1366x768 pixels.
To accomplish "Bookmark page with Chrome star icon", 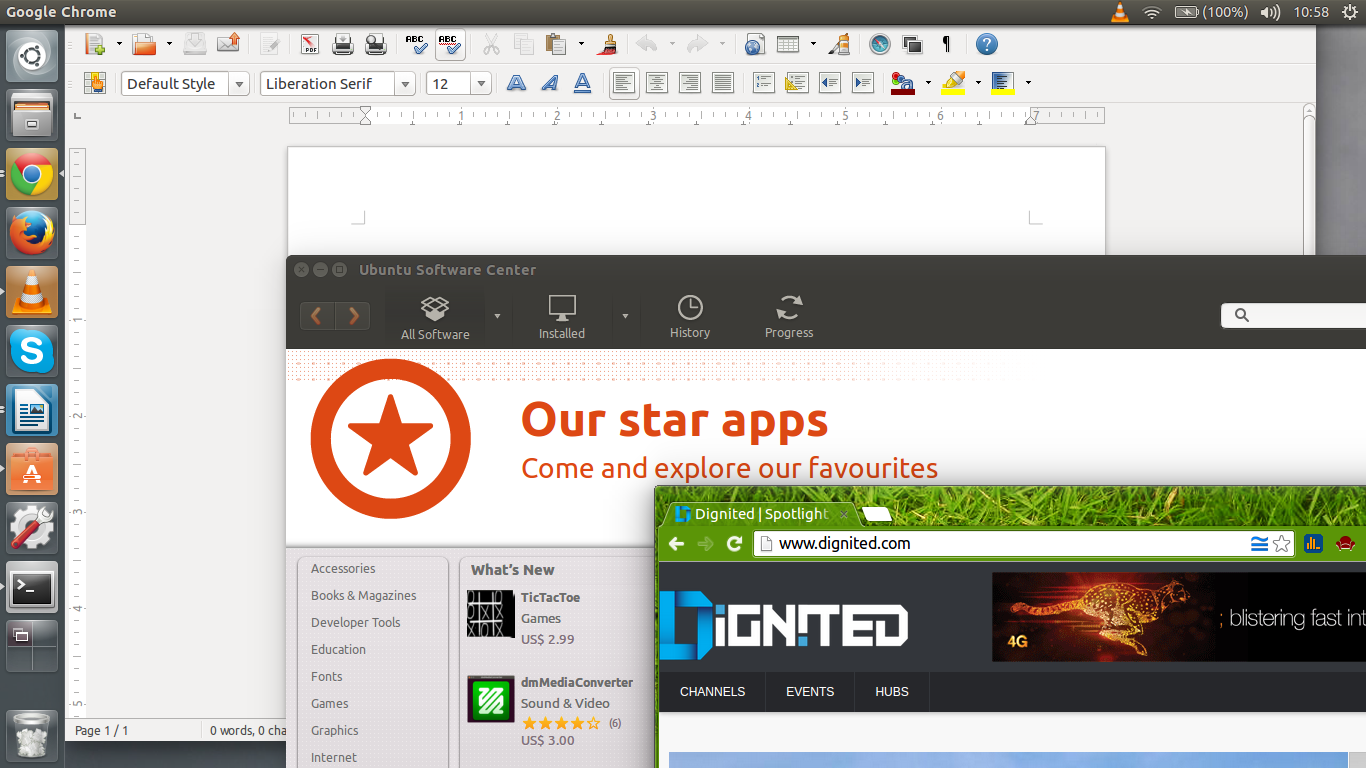I will [1282, 544].
